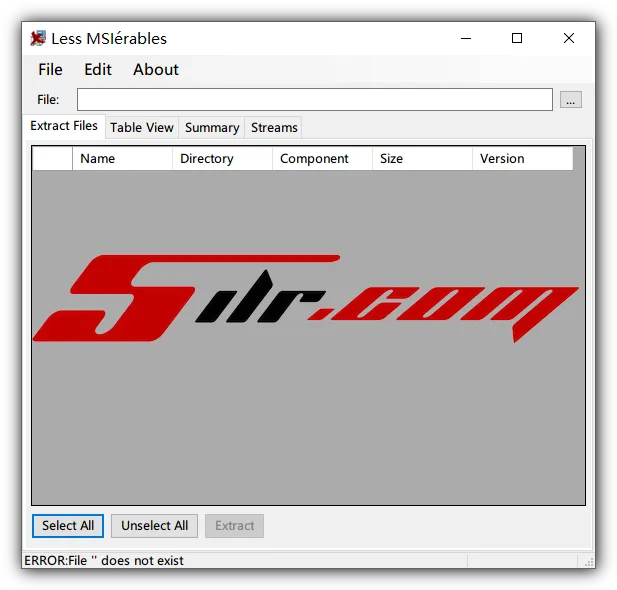Viewport: 617px width, 590px height.
Task: Open the Edit menu
Action: [98, 70]
